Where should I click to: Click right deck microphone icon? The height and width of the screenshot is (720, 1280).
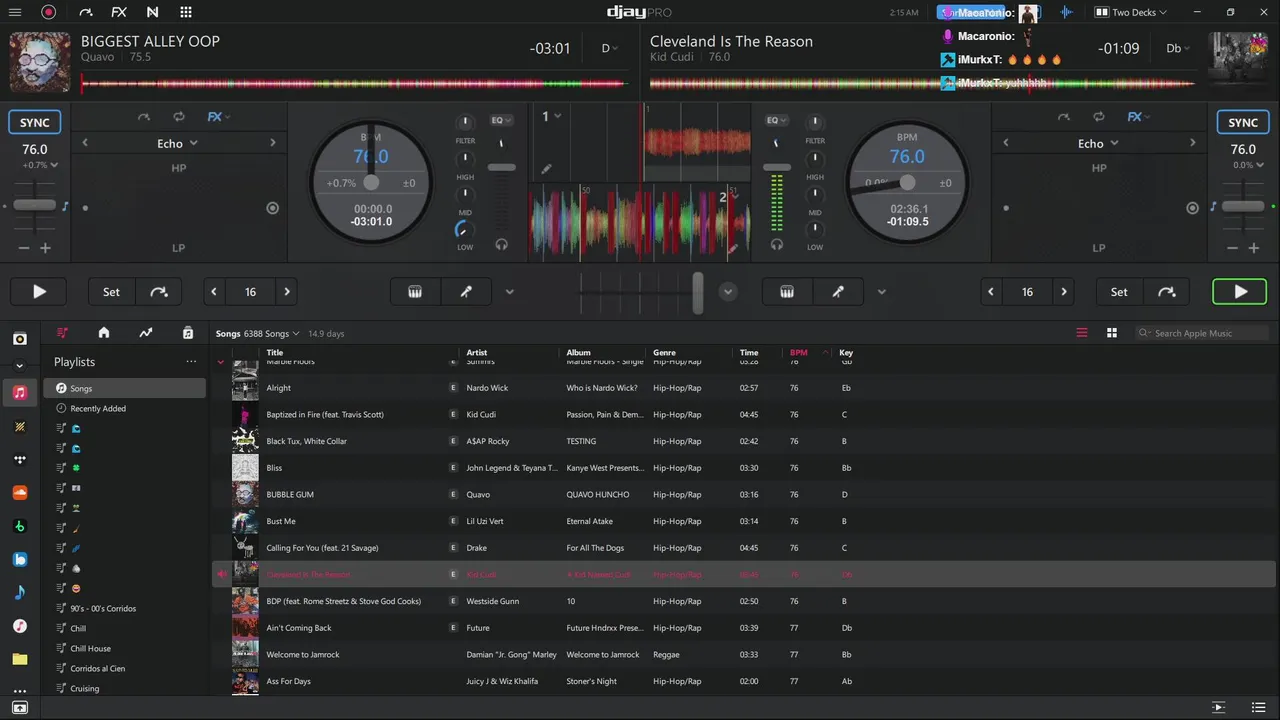click(838, 292)
